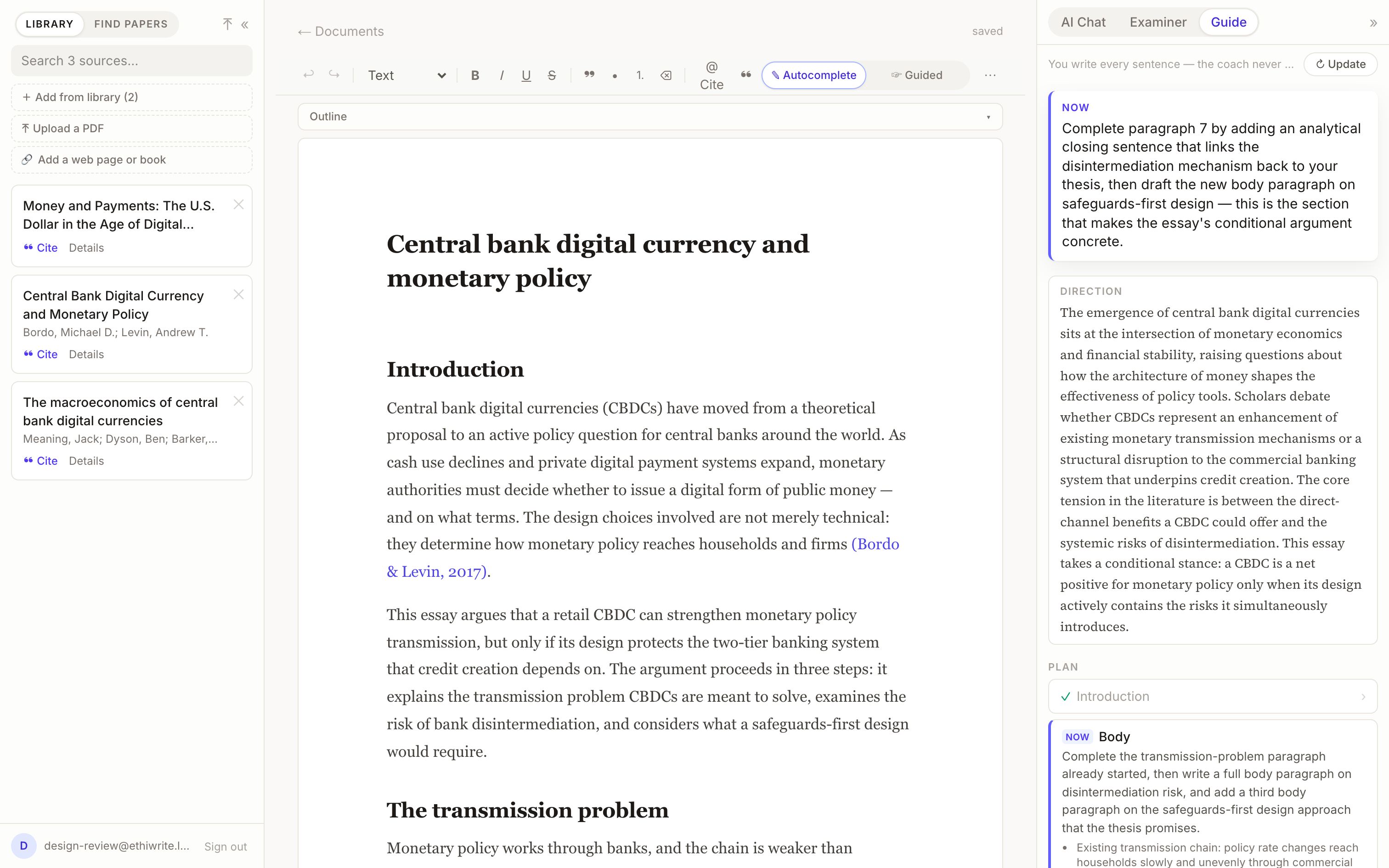Toggle italic formatting
Viewport: 1389px width, 868px height.
tap(502, 75)
